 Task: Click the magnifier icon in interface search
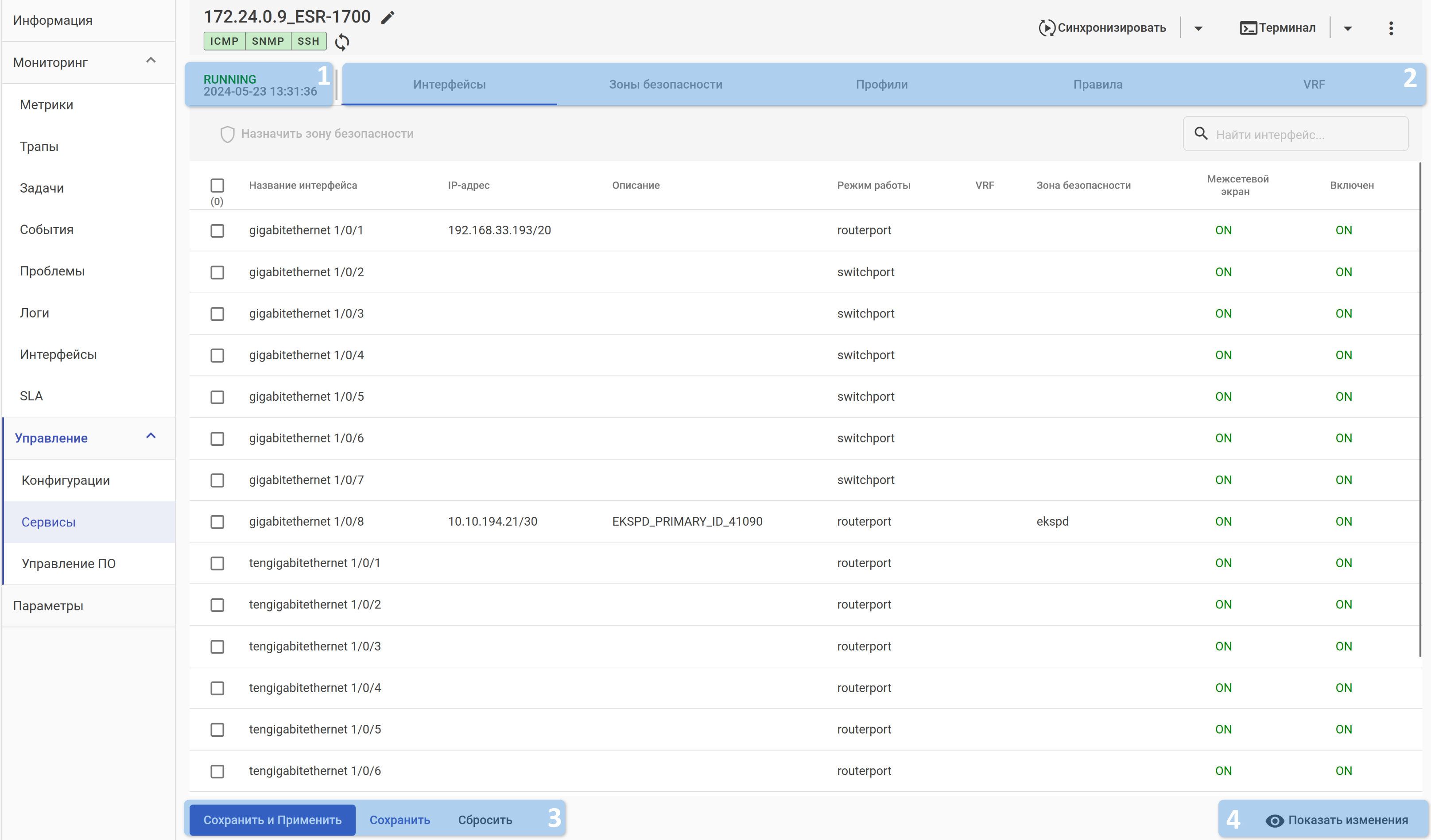(x=1200, y=134)
